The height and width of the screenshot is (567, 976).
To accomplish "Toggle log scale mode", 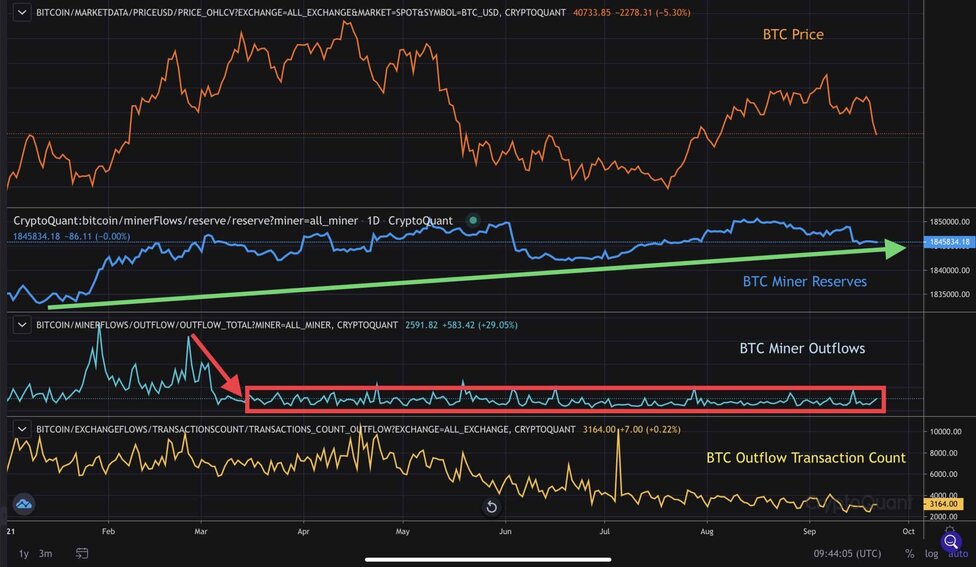I will (x=931, y=553).
